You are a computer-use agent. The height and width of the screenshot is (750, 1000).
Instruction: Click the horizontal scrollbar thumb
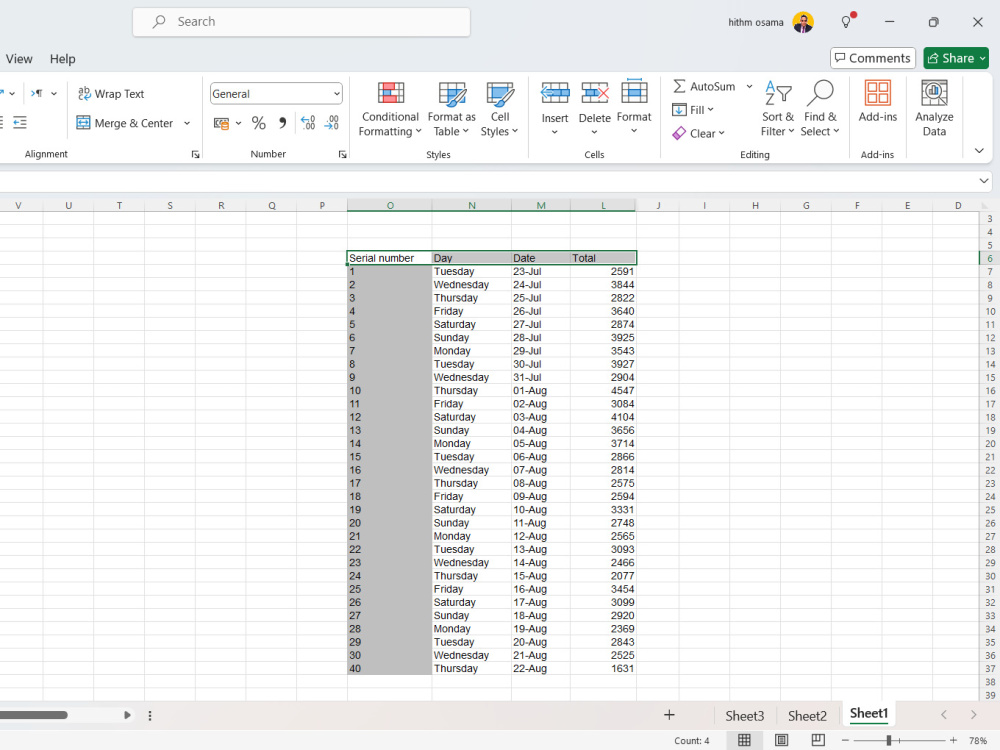[32, 715]
